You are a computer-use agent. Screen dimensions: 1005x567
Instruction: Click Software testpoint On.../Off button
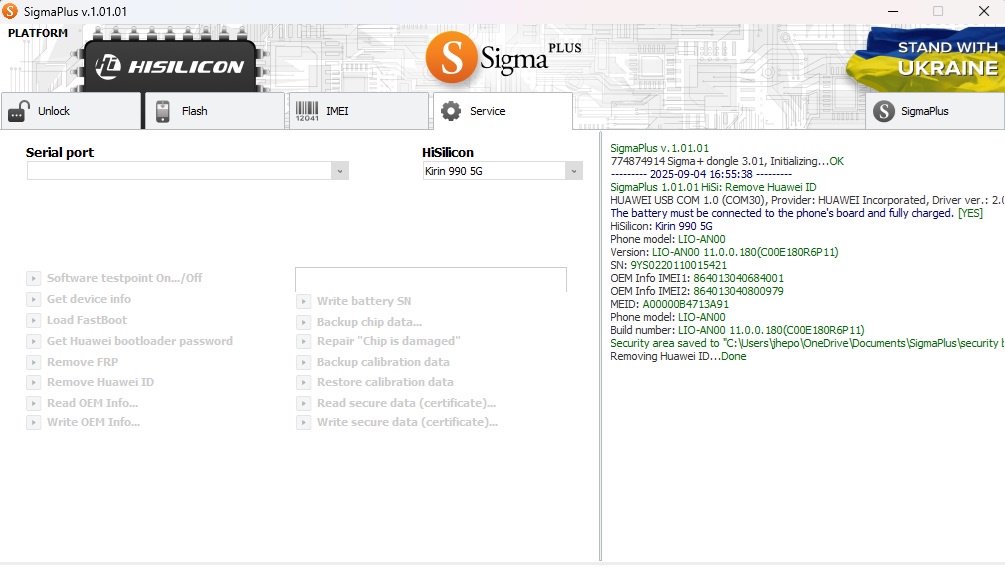pyautogui.click(x=115, y=278)
